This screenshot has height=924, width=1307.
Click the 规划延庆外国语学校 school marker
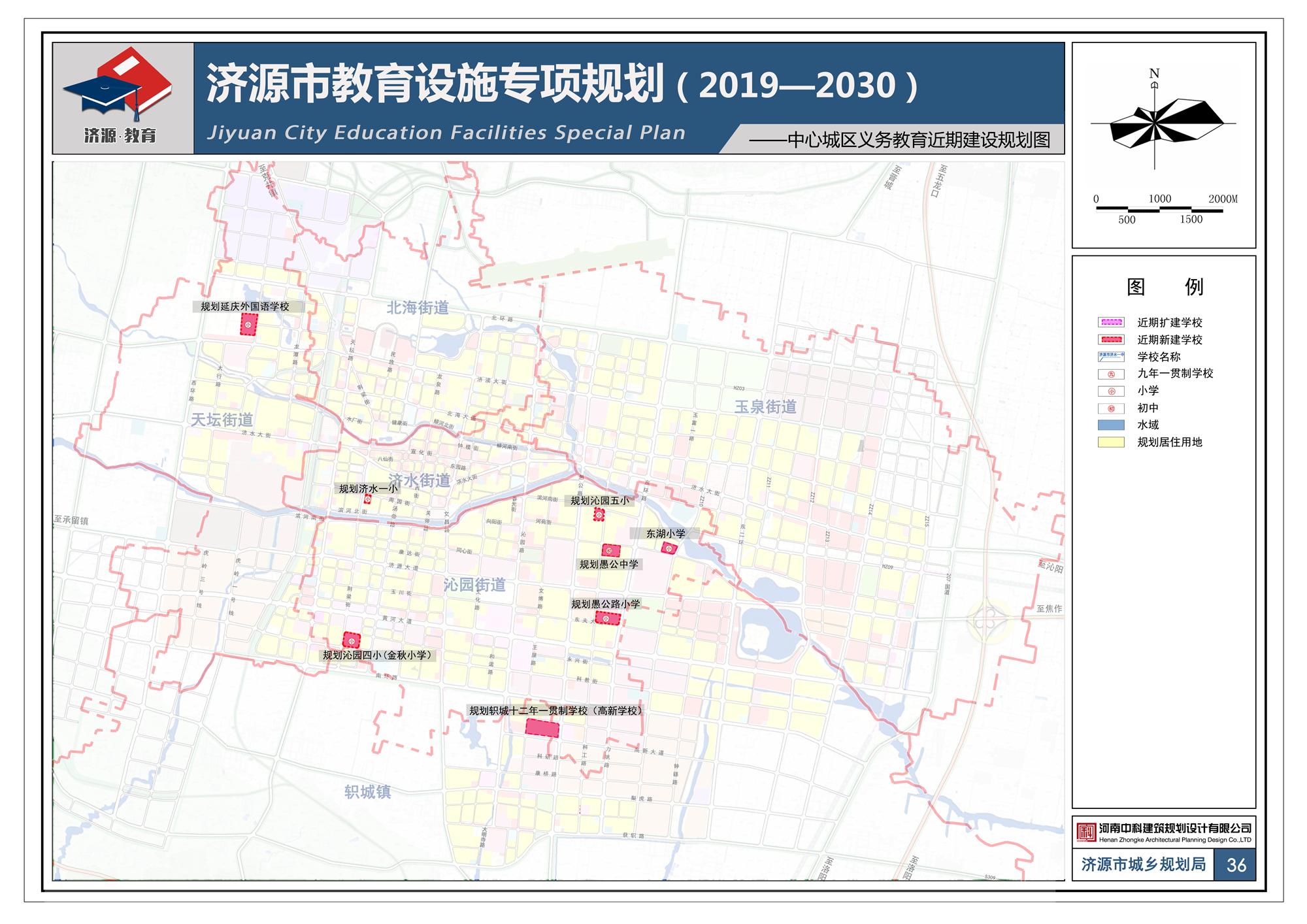pos(249,324)
